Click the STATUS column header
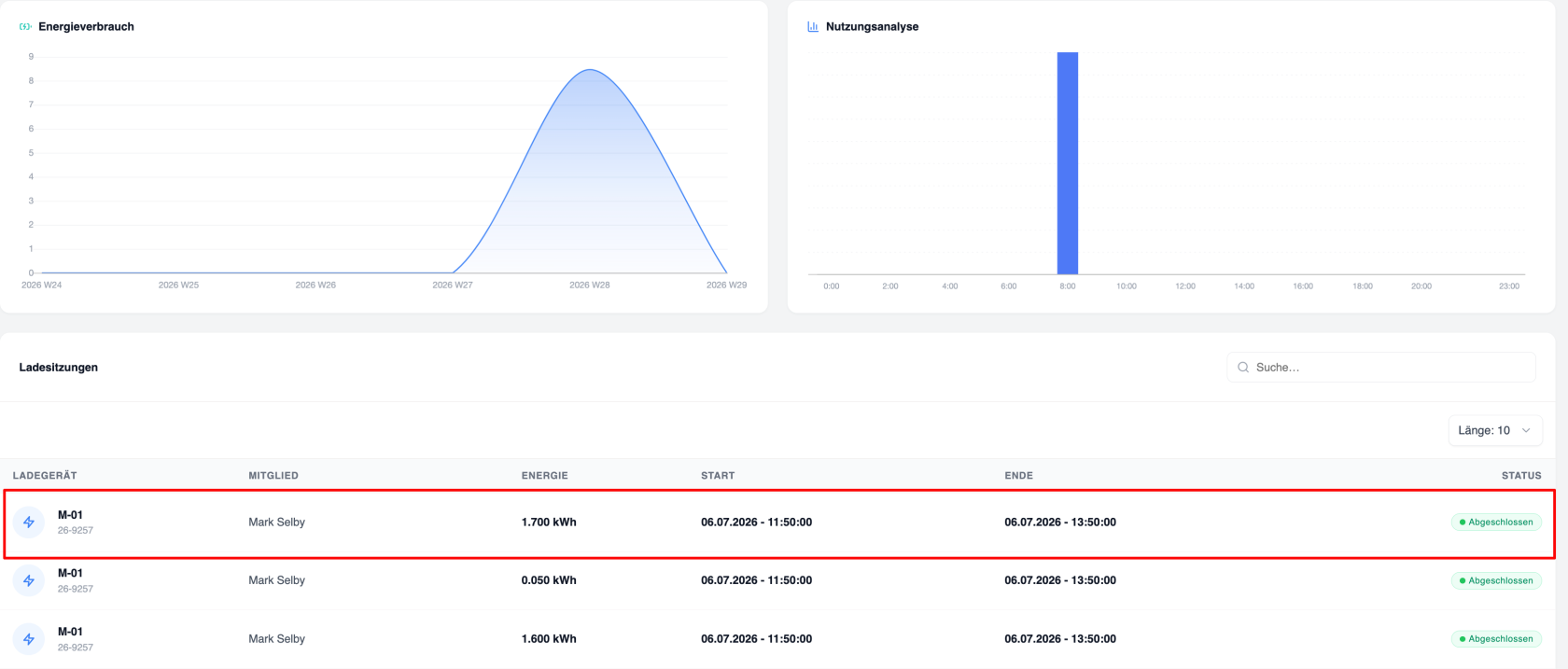Screen dimensions: 1568x669 pos(1521,476)
